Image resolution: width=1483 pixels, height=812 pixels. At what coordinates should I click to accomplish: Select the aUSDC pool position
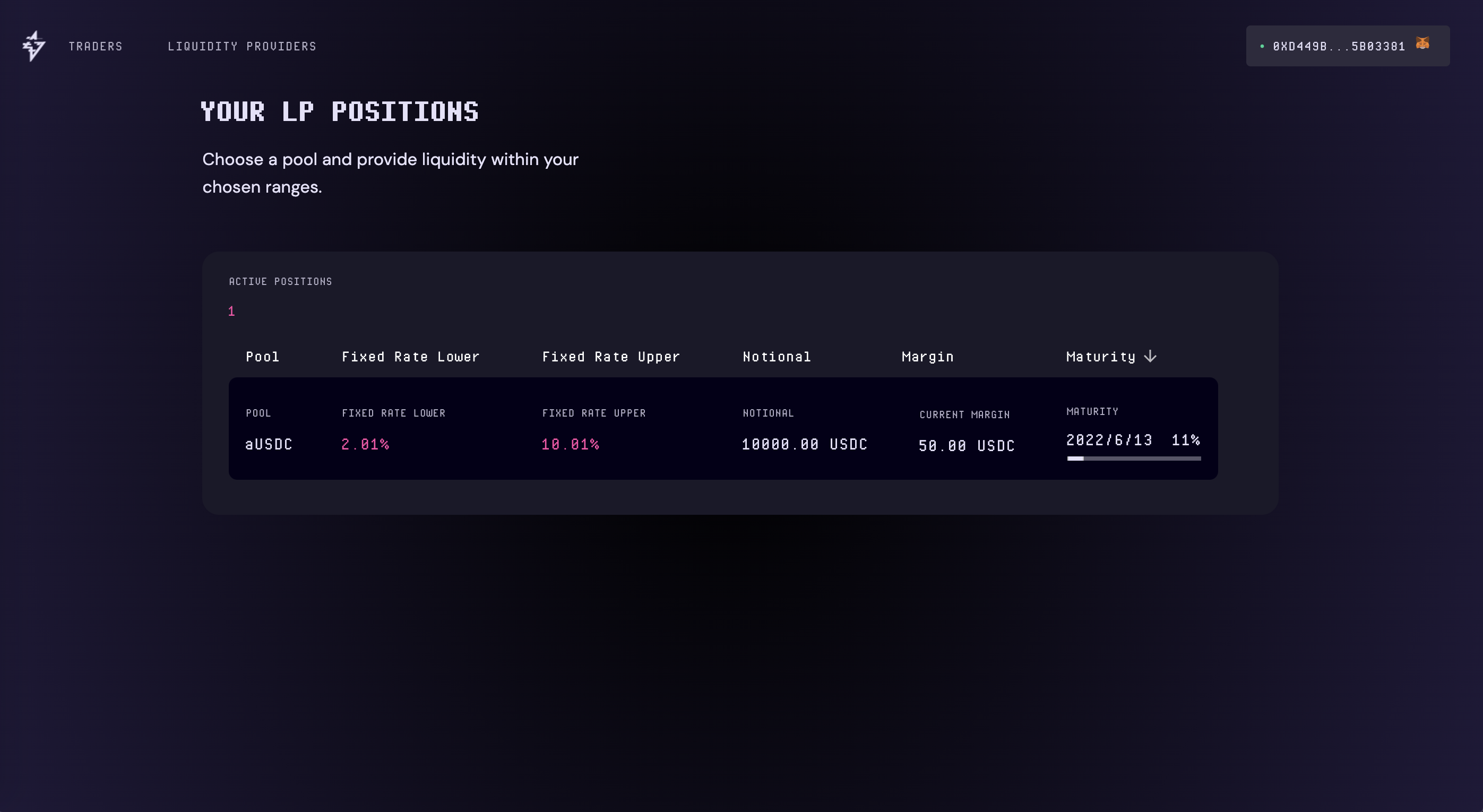pyautogui.click(x=269, y=444)
